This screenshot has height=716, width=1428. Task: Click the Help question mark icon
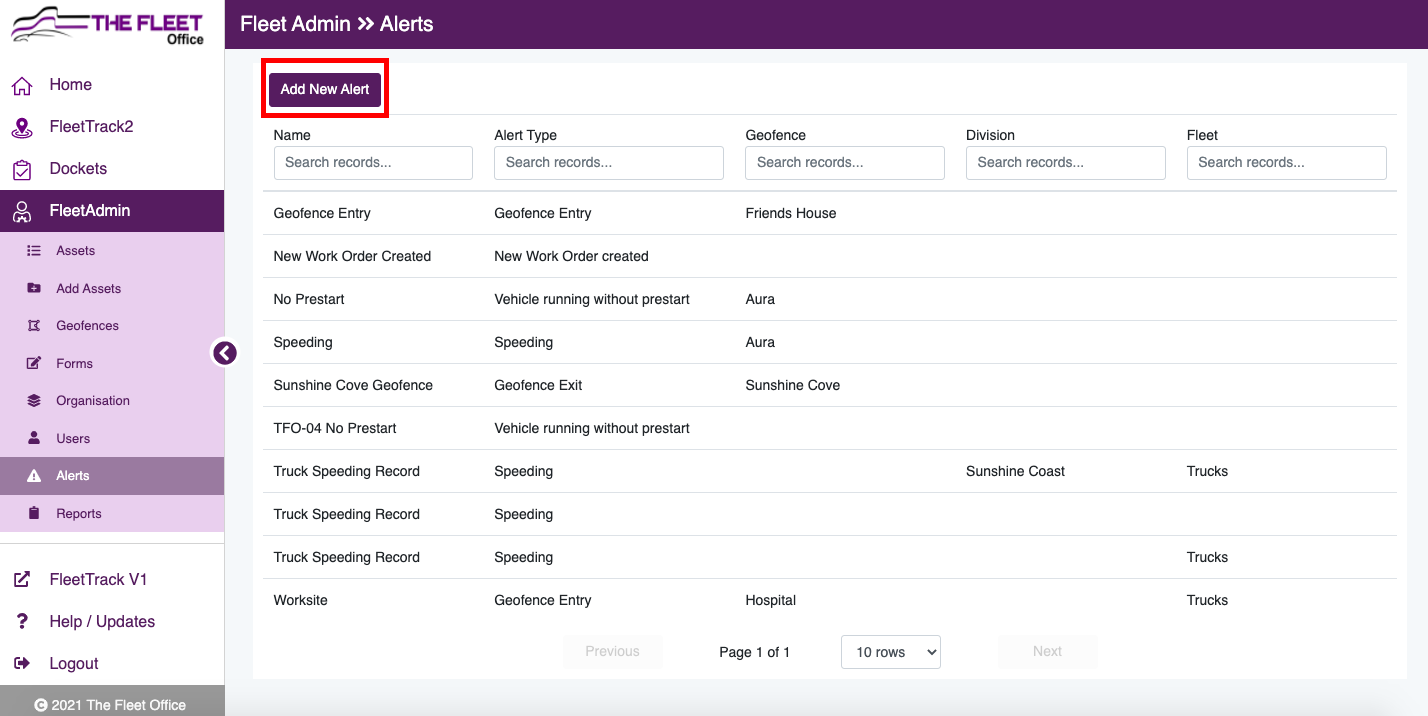tap(21, 622)
